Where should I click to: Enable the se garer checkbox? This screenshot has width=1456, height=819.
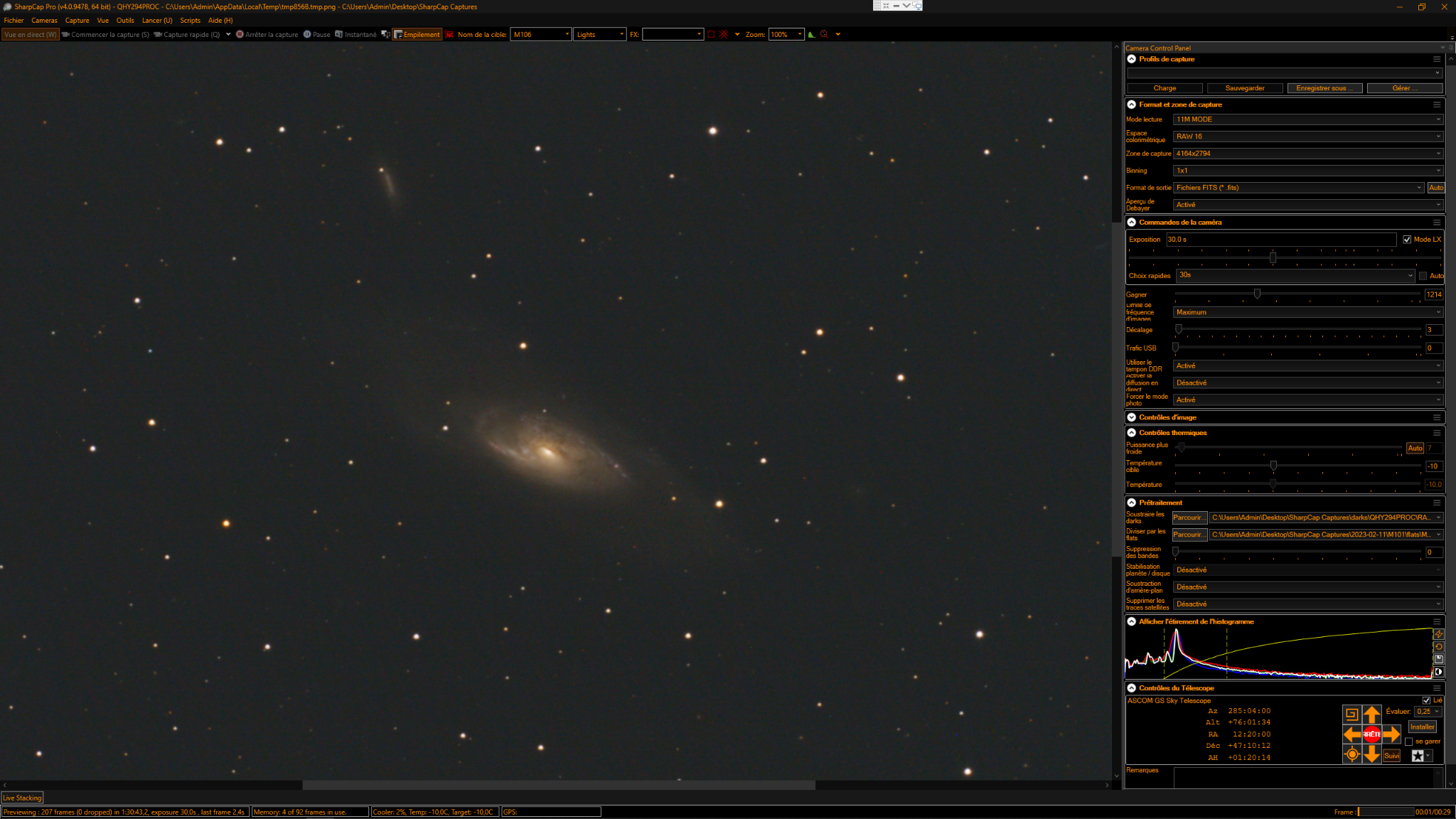(1408, 742)
